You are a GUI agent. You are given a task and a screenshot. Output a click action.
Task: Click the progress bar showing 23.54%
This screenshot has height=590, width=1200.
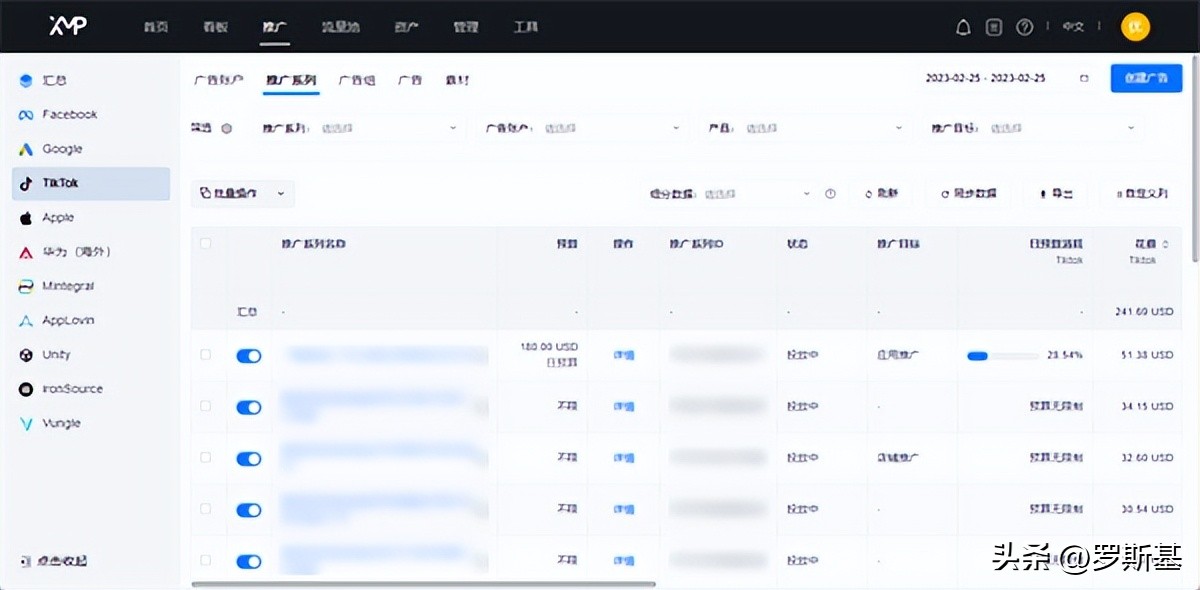pos(1003,355)
